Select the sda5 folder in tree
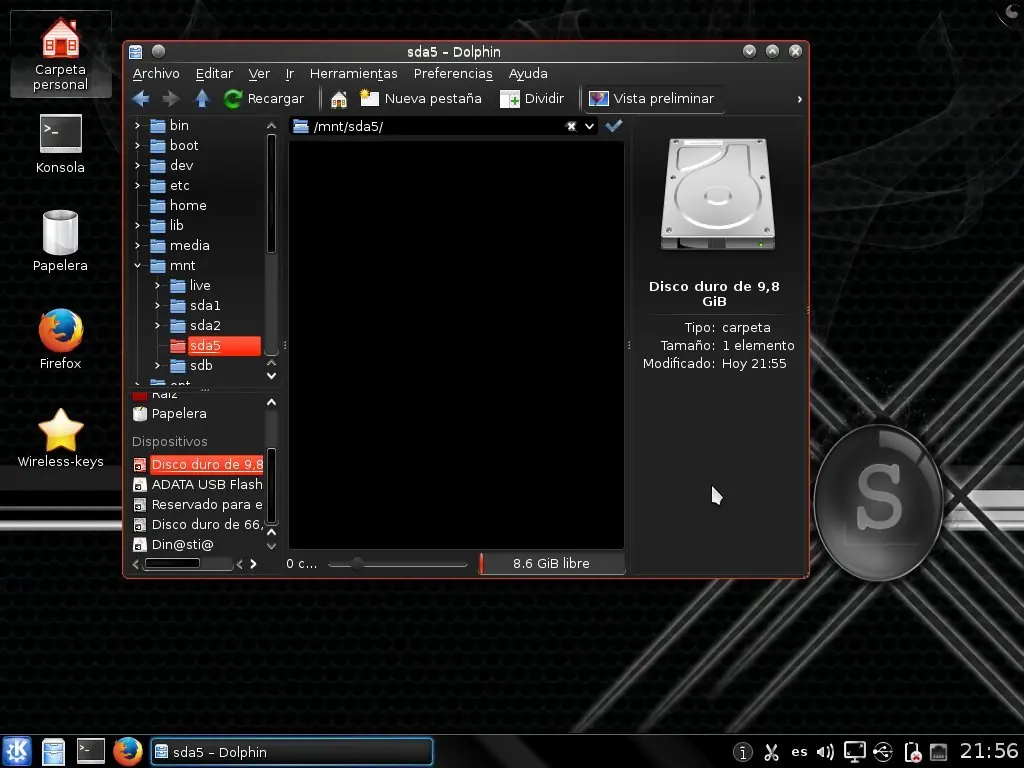Screen dimensions: 1024x768 (215, 345)
